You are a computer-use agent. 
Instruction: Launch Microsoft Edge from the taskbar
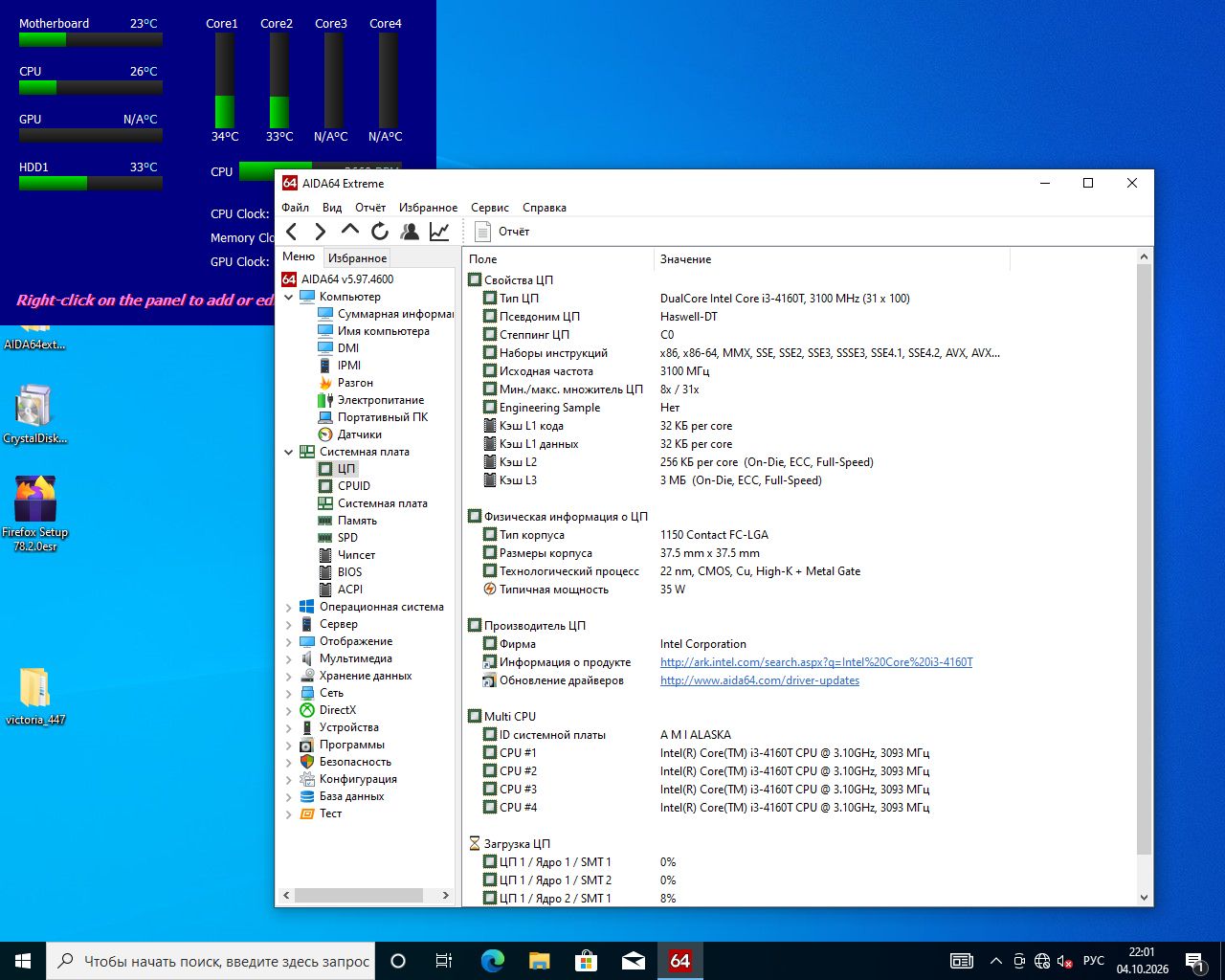click(x=492, y=961)
